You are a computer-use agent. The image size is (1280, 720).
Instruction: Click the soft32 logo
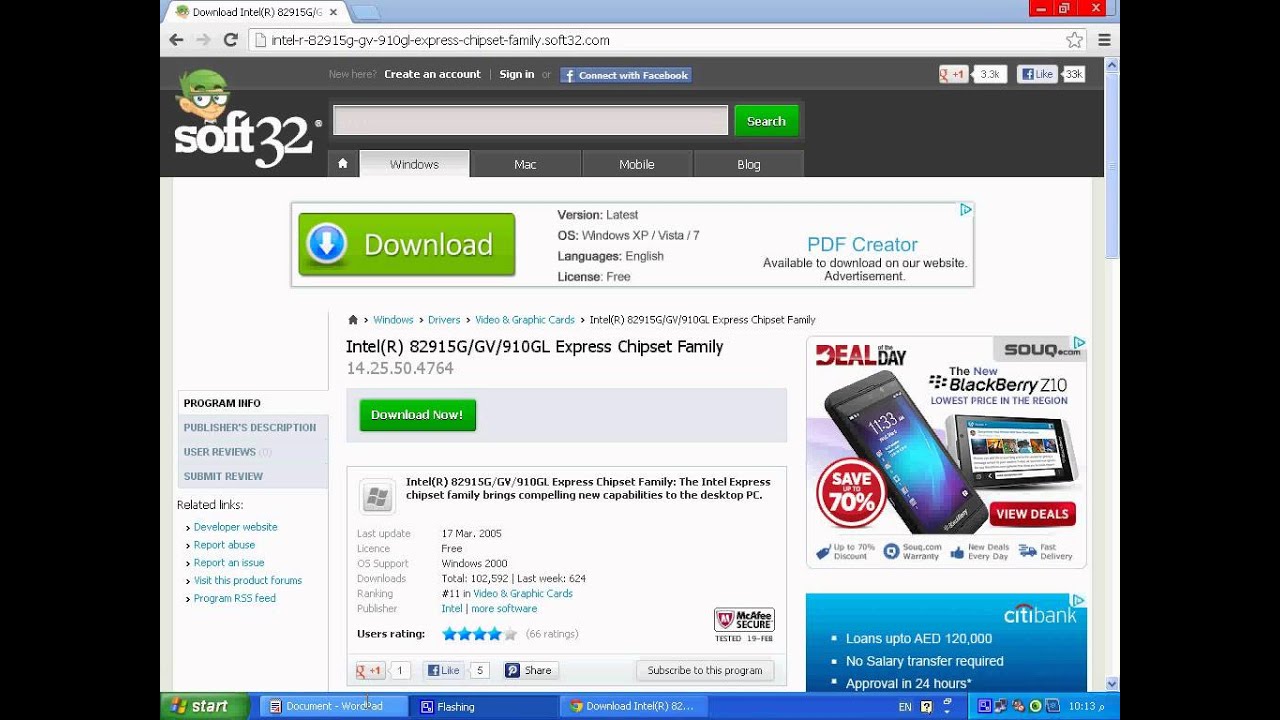tap(245, 117)
